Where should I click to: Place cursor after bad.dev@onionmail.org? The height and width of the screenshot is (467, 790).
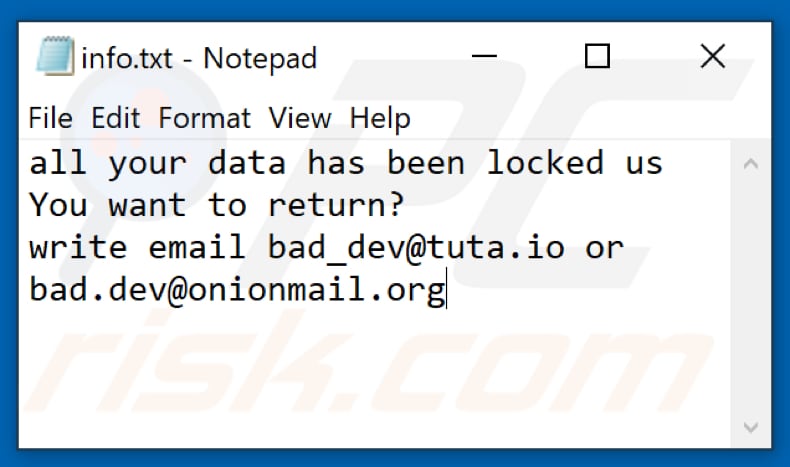(x=446, y=291)
